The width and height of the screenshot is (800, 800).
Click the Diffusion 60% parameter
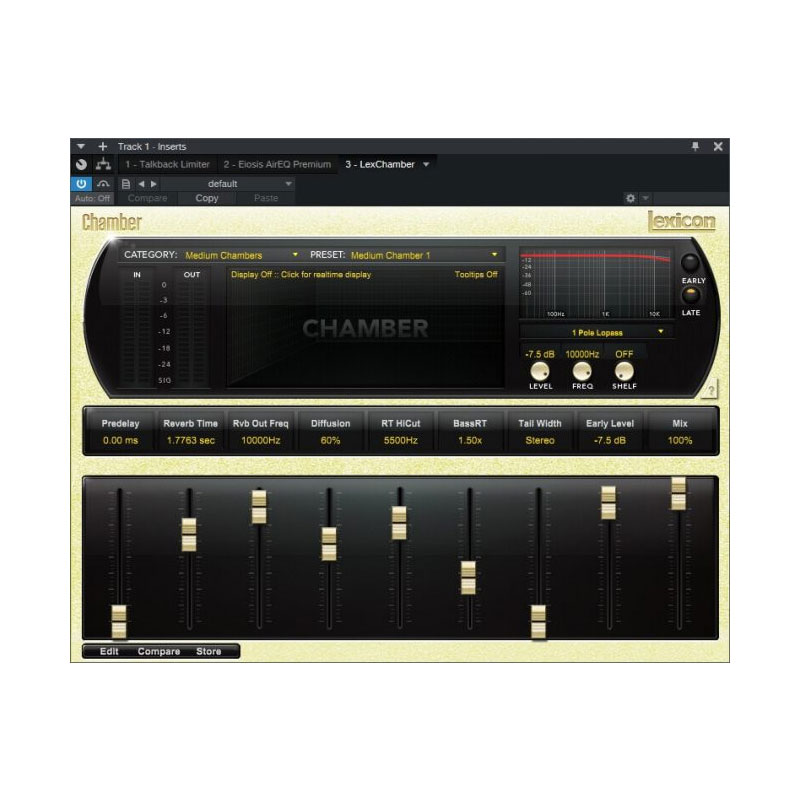pos(331,432)
